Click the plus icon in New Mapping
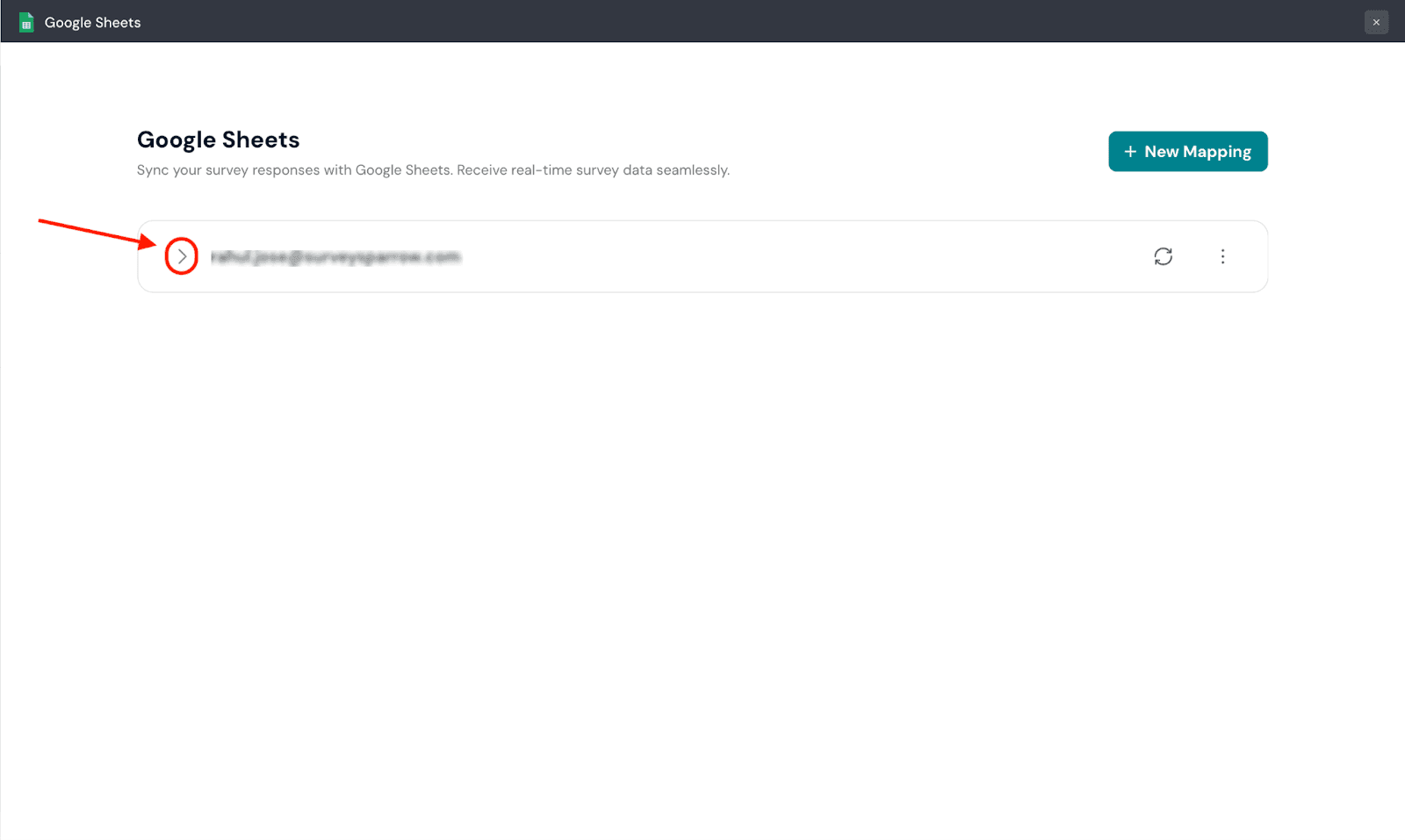This screenshot has height=840, width=1405. [1130, 152]
